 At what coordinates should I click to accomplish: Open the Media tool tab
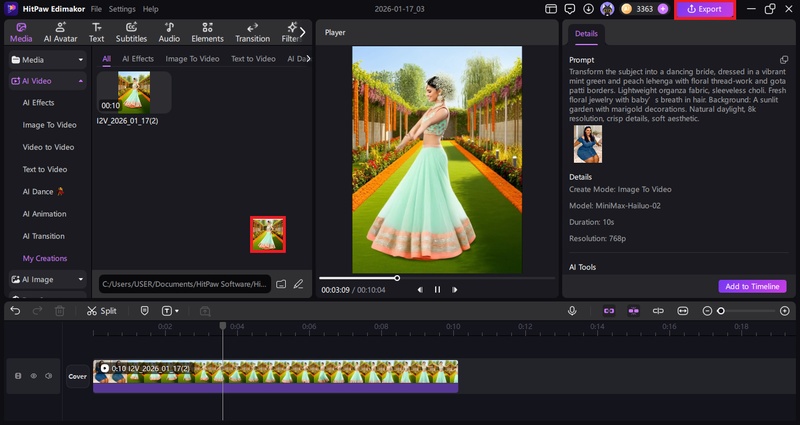(21, 33)
